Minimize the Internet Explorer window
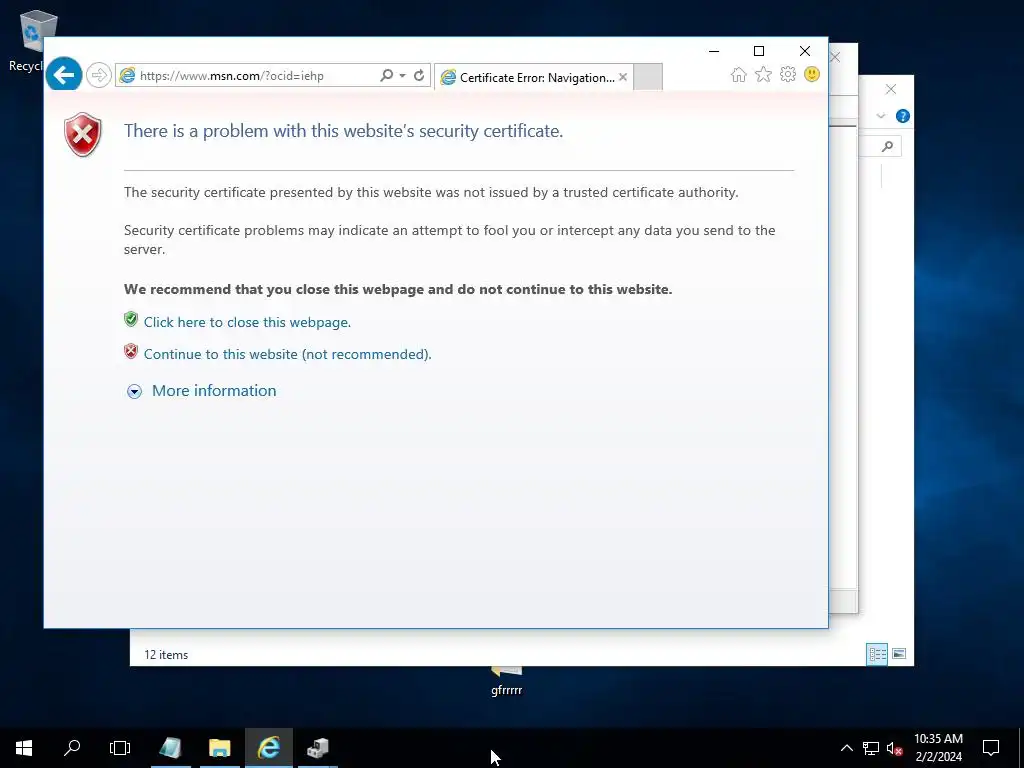Image resolution: width=1024 pixels, height=768 pixels. tap(714, 51)
